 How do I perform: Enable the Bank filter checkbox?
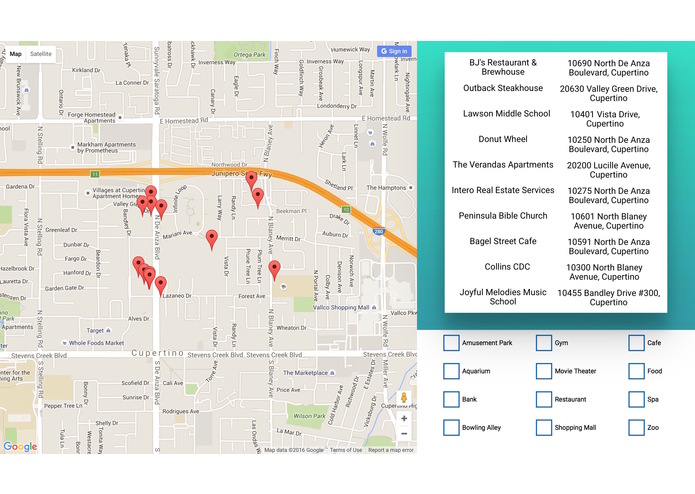tap(451, 399)
